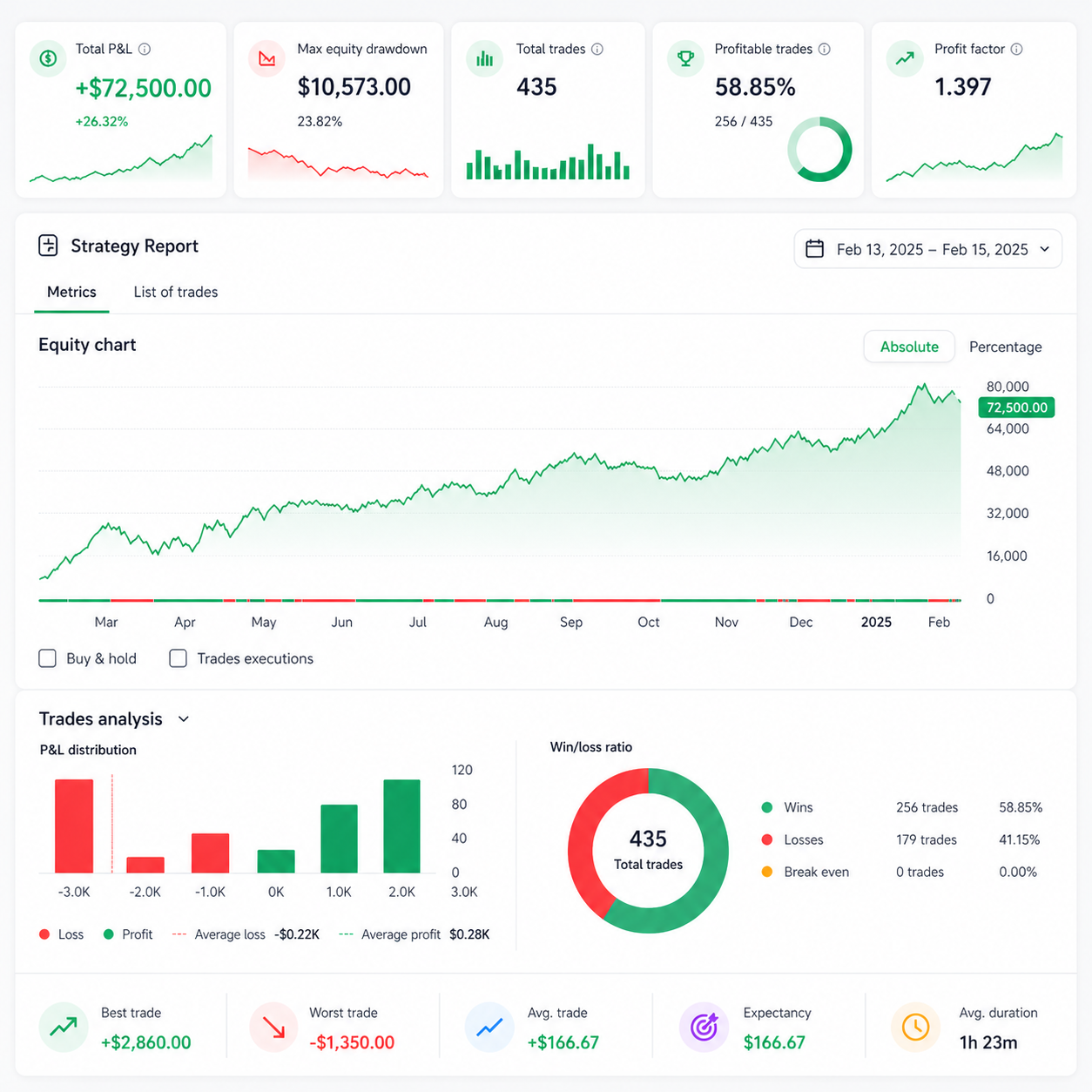Click the 179 trades losses count

coord(927,839)
